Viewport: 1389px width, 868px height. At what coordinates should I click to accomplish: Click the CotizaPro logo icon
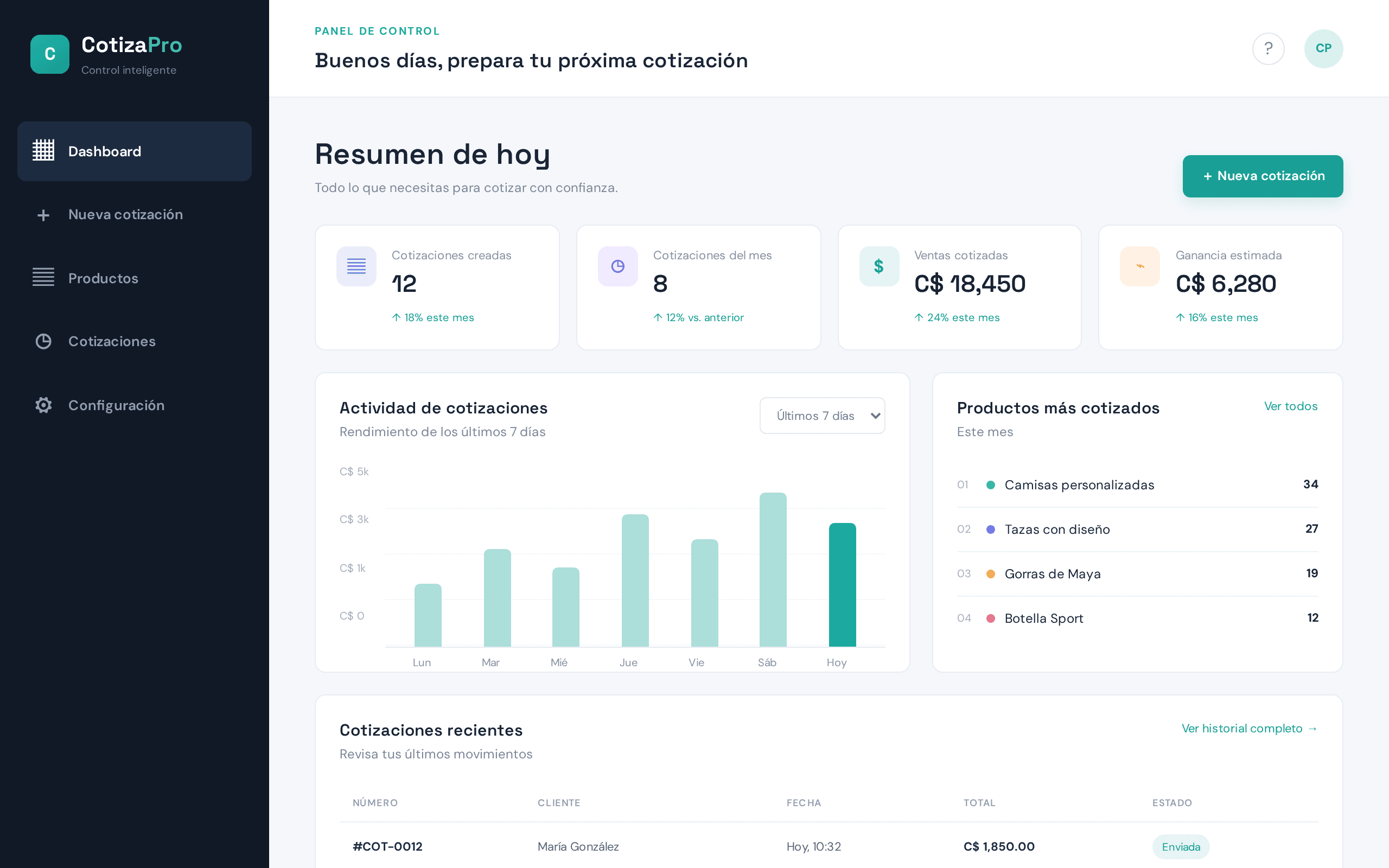pyautogui.click(x=50, y=54)
